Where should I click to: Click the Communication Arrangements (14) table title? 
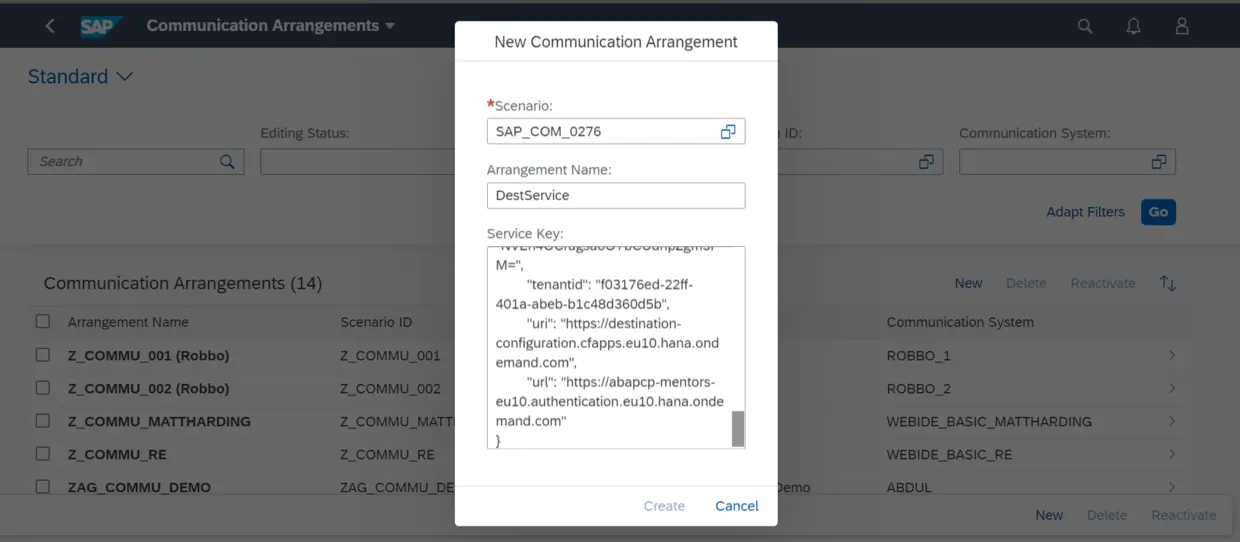(x=183, y=283)
